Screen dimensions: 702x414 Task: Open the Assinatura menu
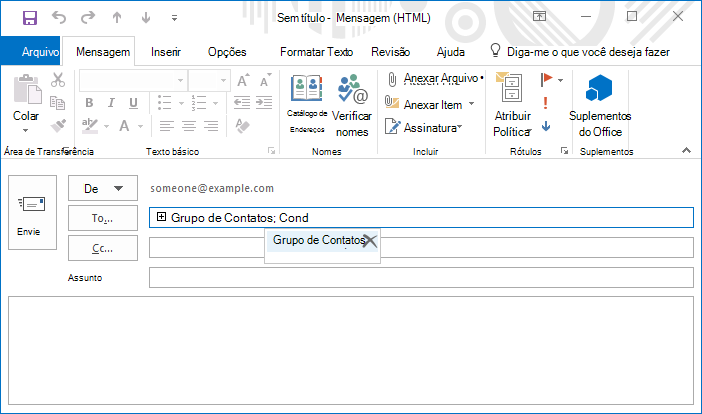[424, 128]
